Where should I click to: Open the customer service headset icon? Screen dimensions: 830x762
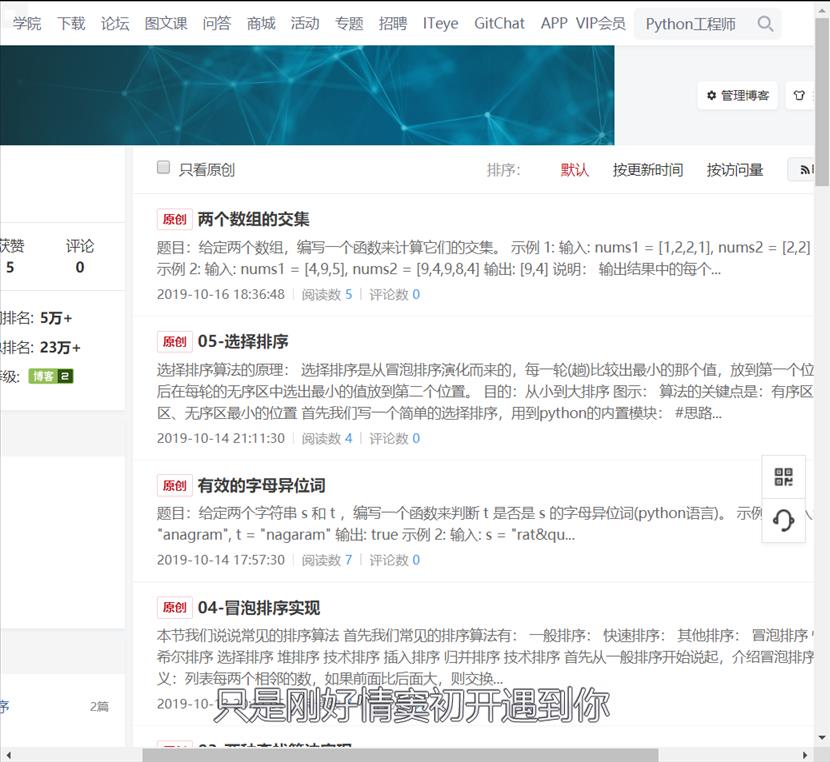tap(784, 521)
